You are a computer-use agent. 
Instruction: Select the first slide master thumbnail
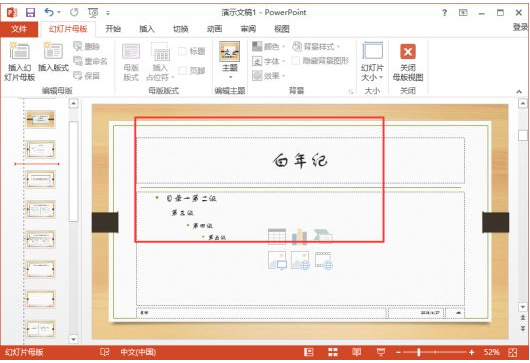pos(41,119)
